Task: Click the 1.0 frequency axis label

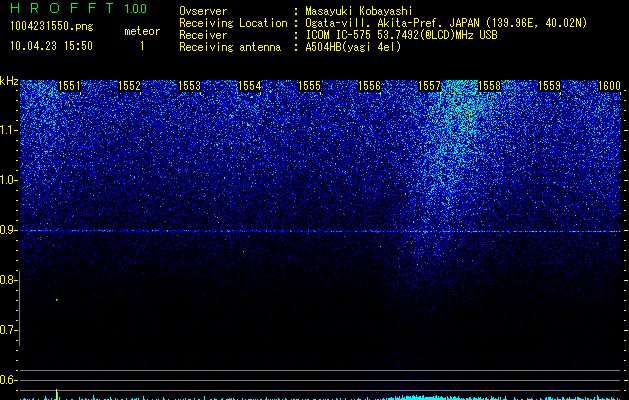Action: pyautogui.click(x=9, y=180)
